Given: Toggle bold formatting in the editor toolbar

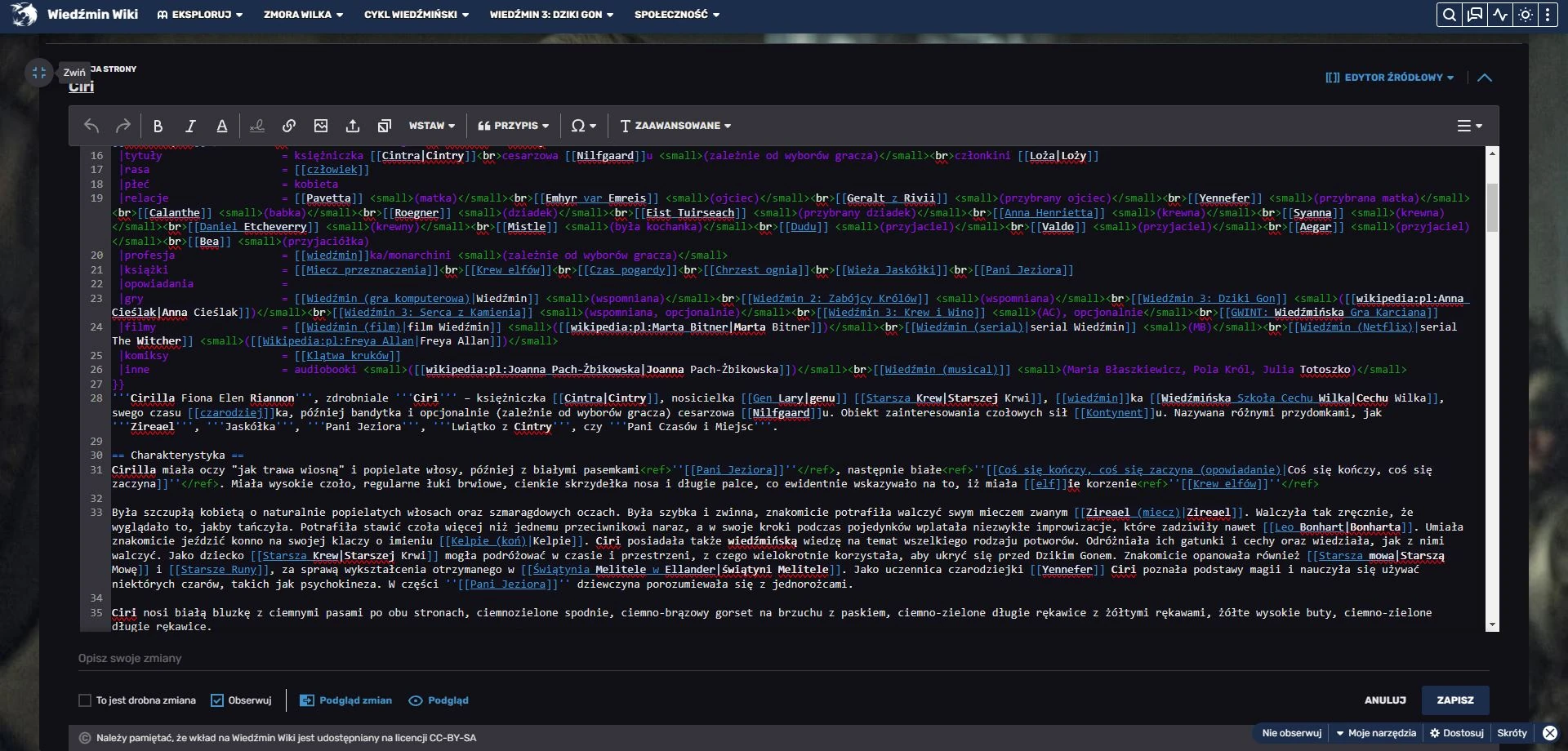Looking at the screenshot, I should click(x=158, y=126).
